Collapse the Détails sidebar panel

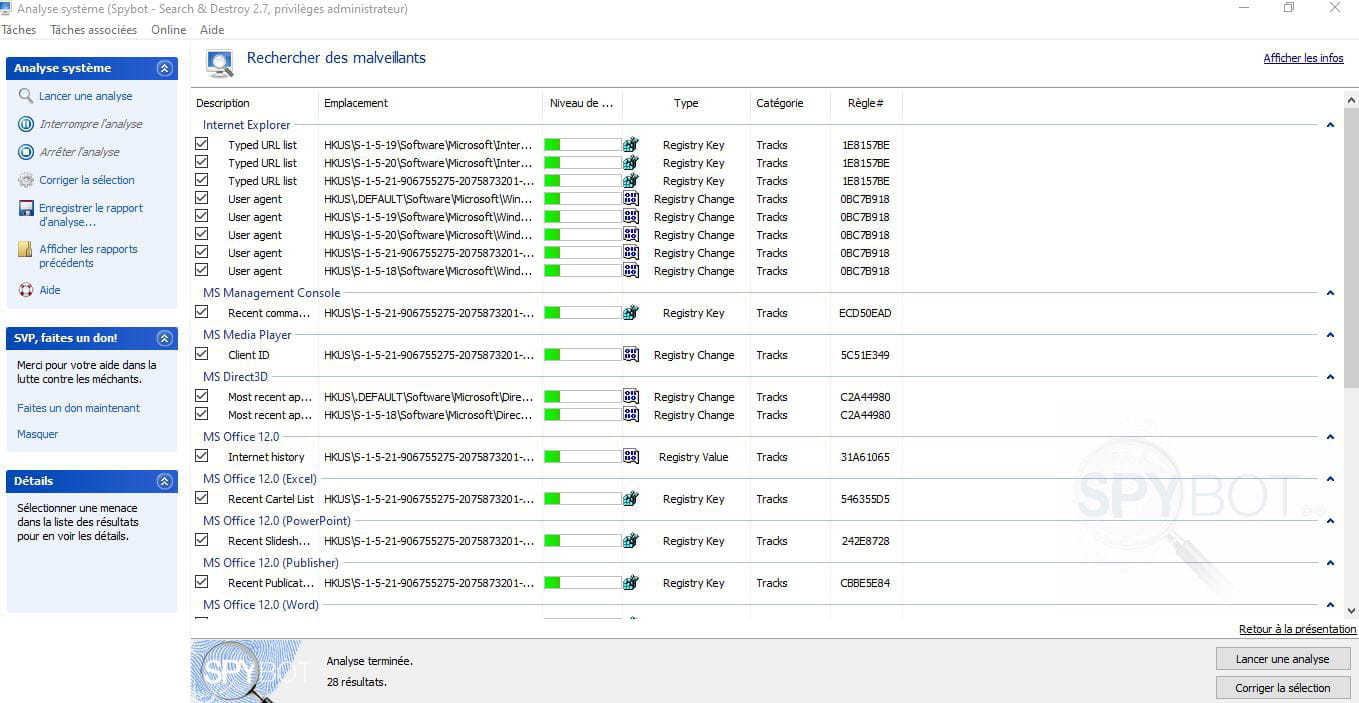pos(165,481)
